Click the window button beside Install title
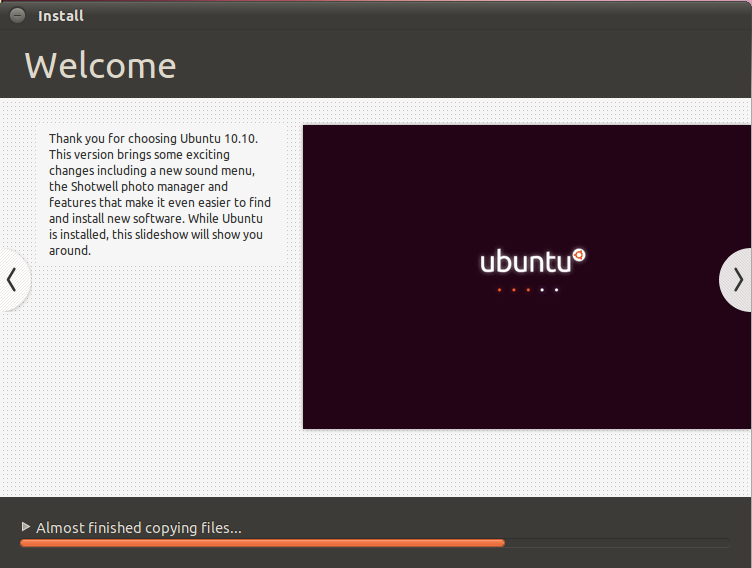 tap(18, 15)
